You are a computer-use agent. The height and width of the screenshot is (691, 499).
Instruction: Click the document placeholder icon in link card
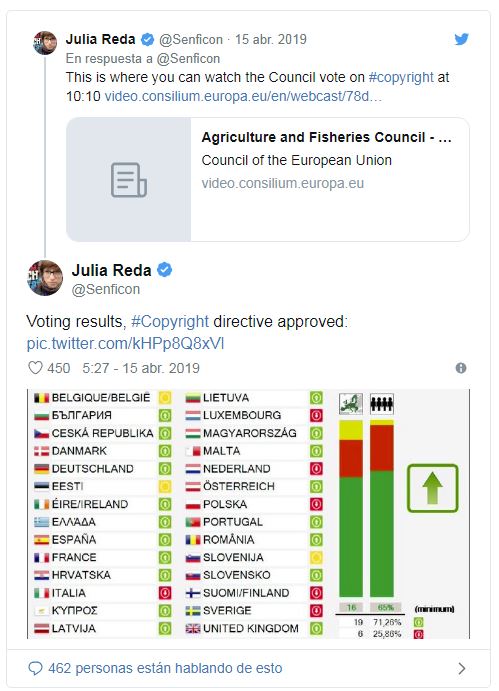(x=129, y=180)
